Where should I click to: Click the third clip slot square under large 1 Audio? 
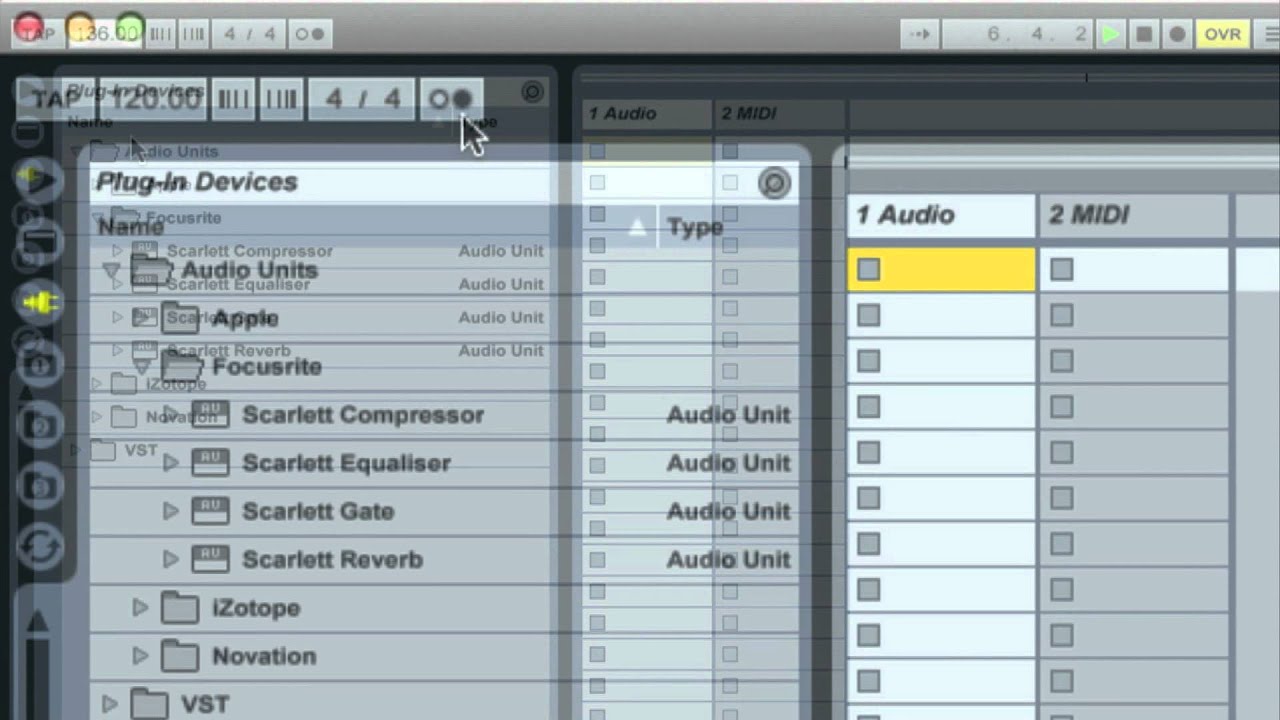868,362
